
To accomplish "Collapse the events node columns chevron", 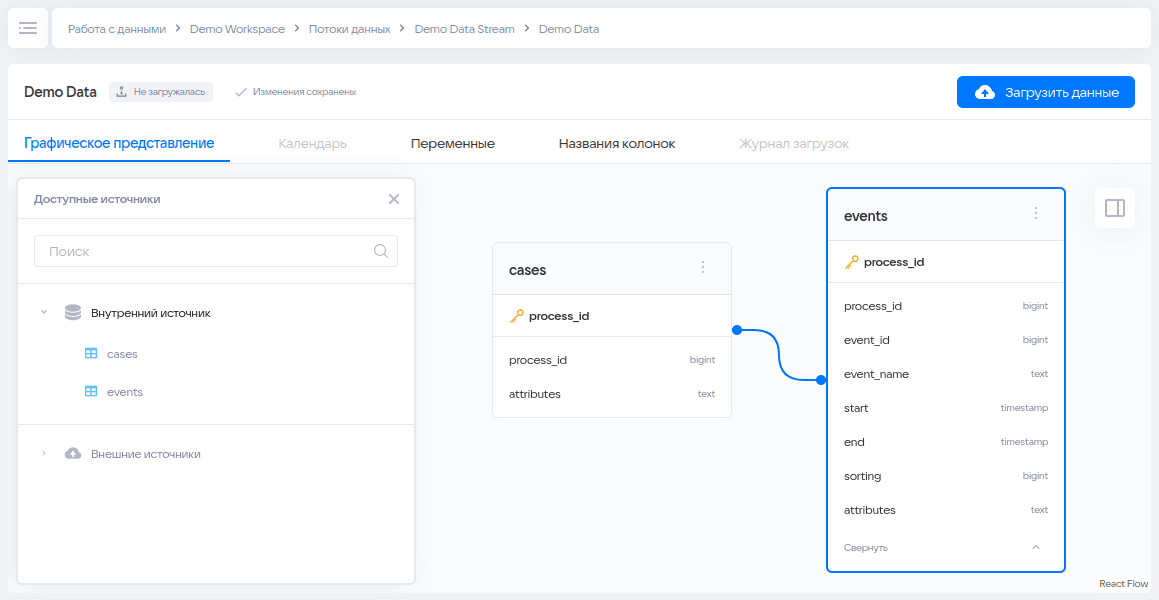I will point(1036,548).
